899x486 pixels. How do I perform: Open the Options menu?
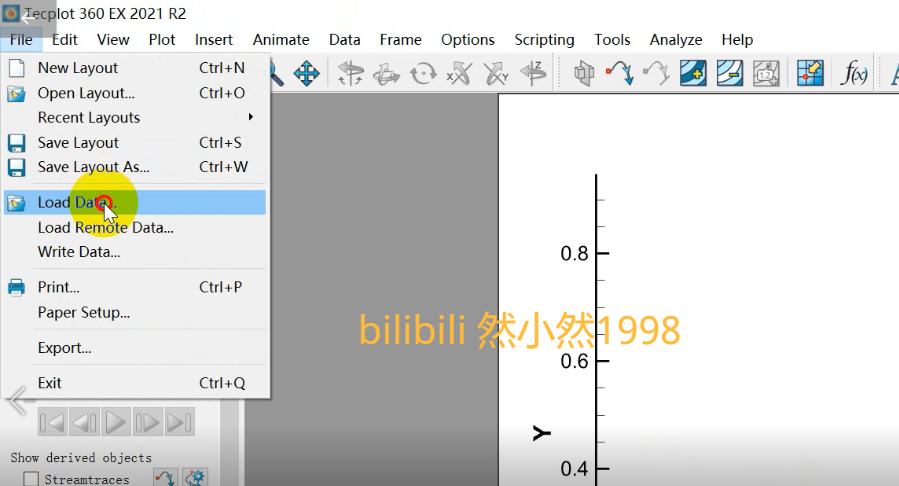coord(467,40)
